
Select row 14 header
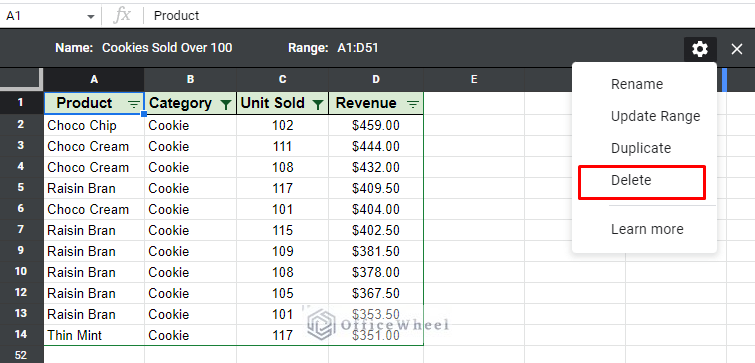[21, 335]
